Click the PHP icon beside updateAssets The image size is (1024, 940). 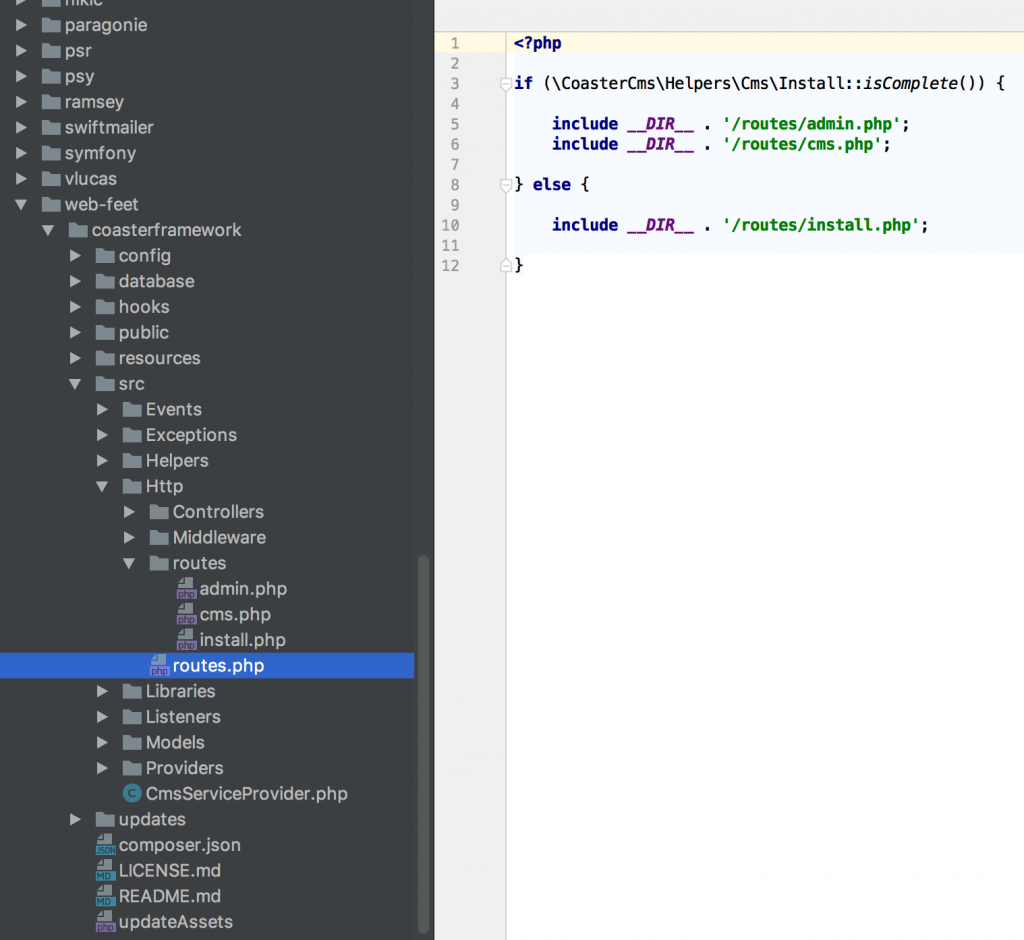click(106, 922)
